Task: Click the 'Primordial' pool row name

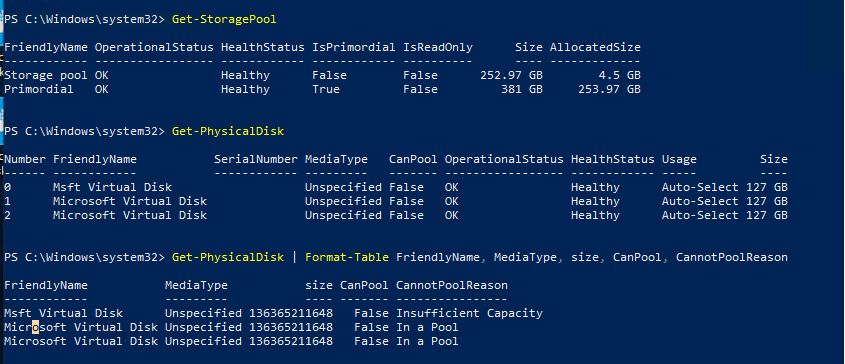Action: point(39,89)
